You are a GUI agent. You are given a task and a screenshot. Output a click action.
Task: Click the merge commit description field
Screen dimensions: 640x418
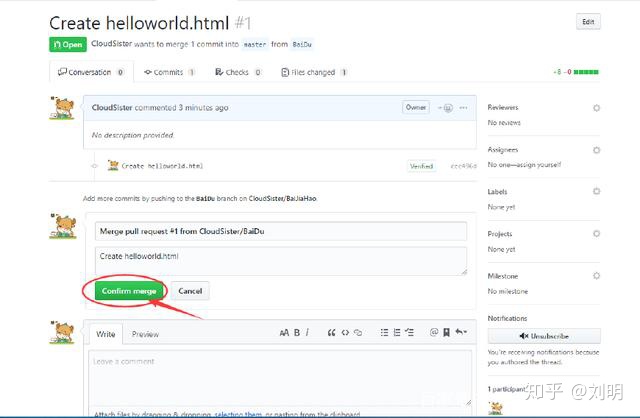(x=281, y=261)
